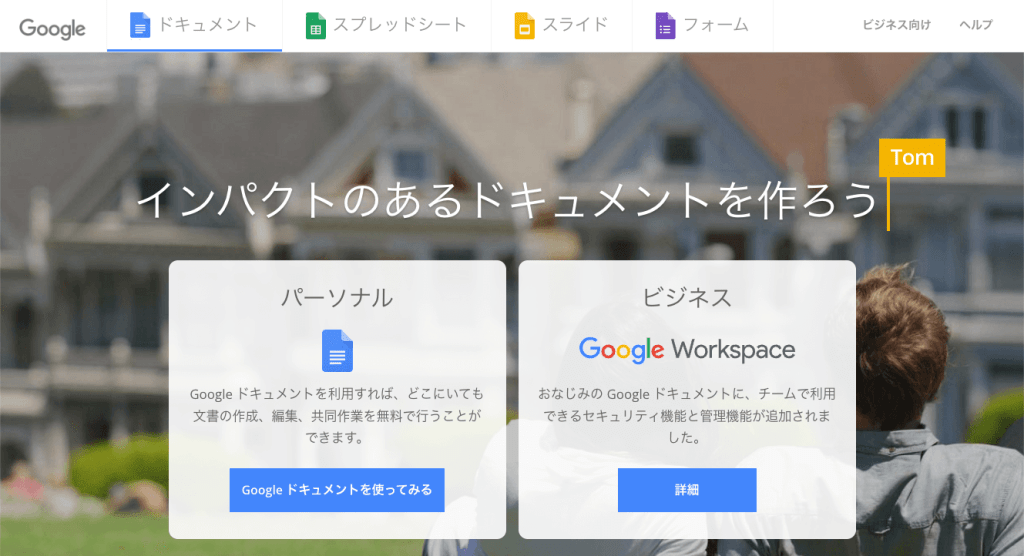Click the purple Forms icon in the navigation bar
The image size is (1024, 556).
tap(665, 25)
